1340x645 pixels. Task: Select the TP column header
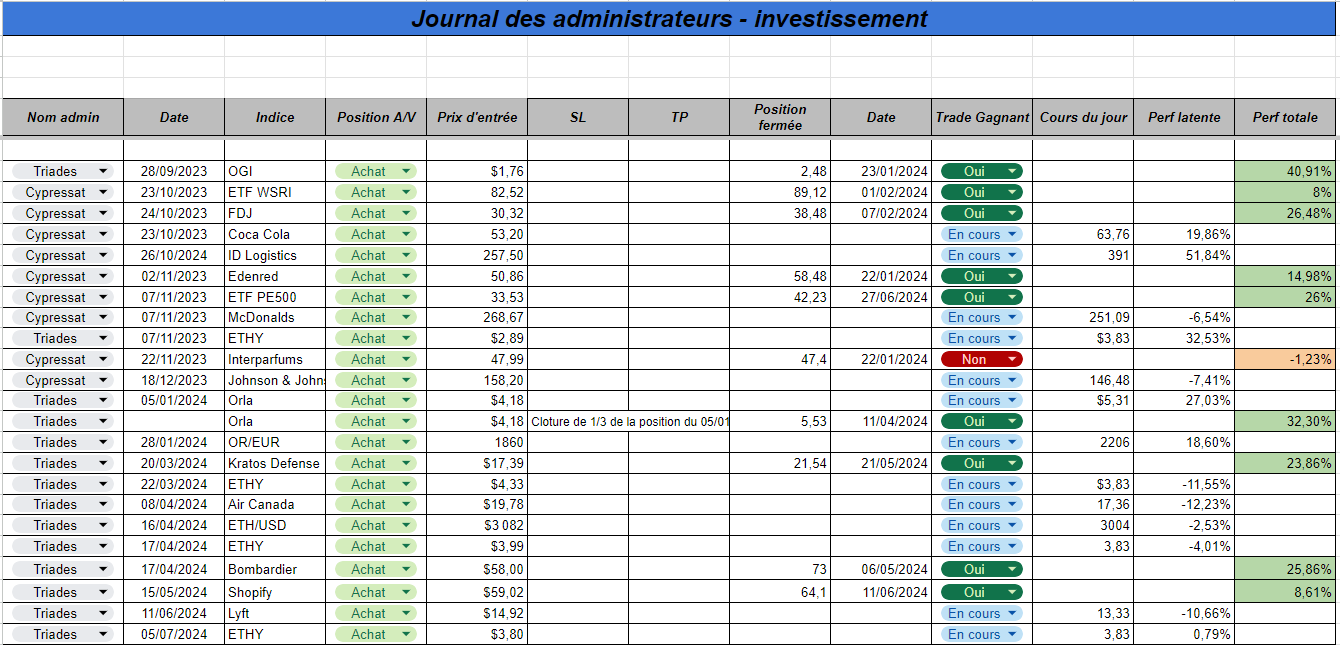[x=679, y=117]
